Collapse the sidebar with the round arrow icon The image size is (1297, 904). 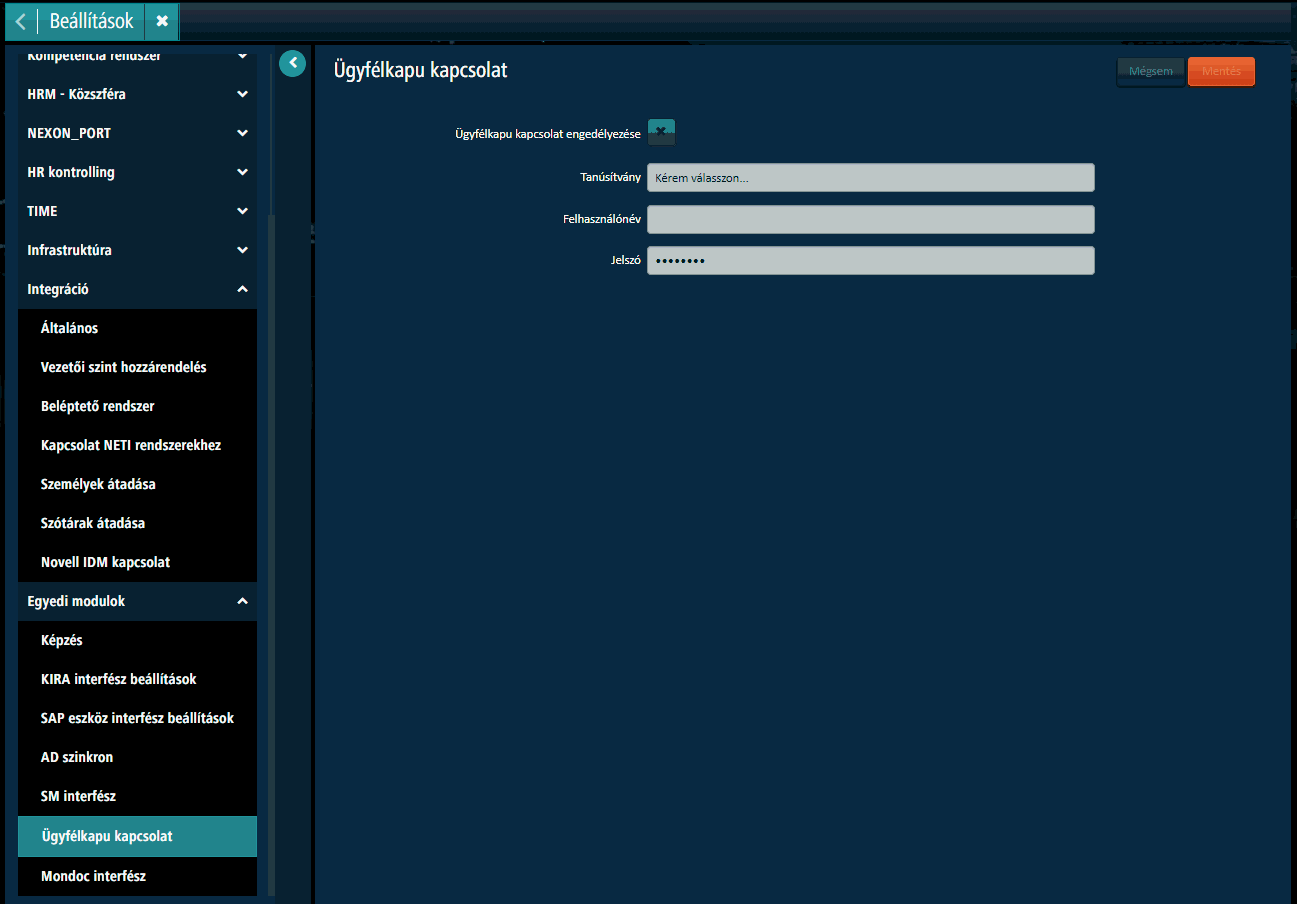click(292, 64)
